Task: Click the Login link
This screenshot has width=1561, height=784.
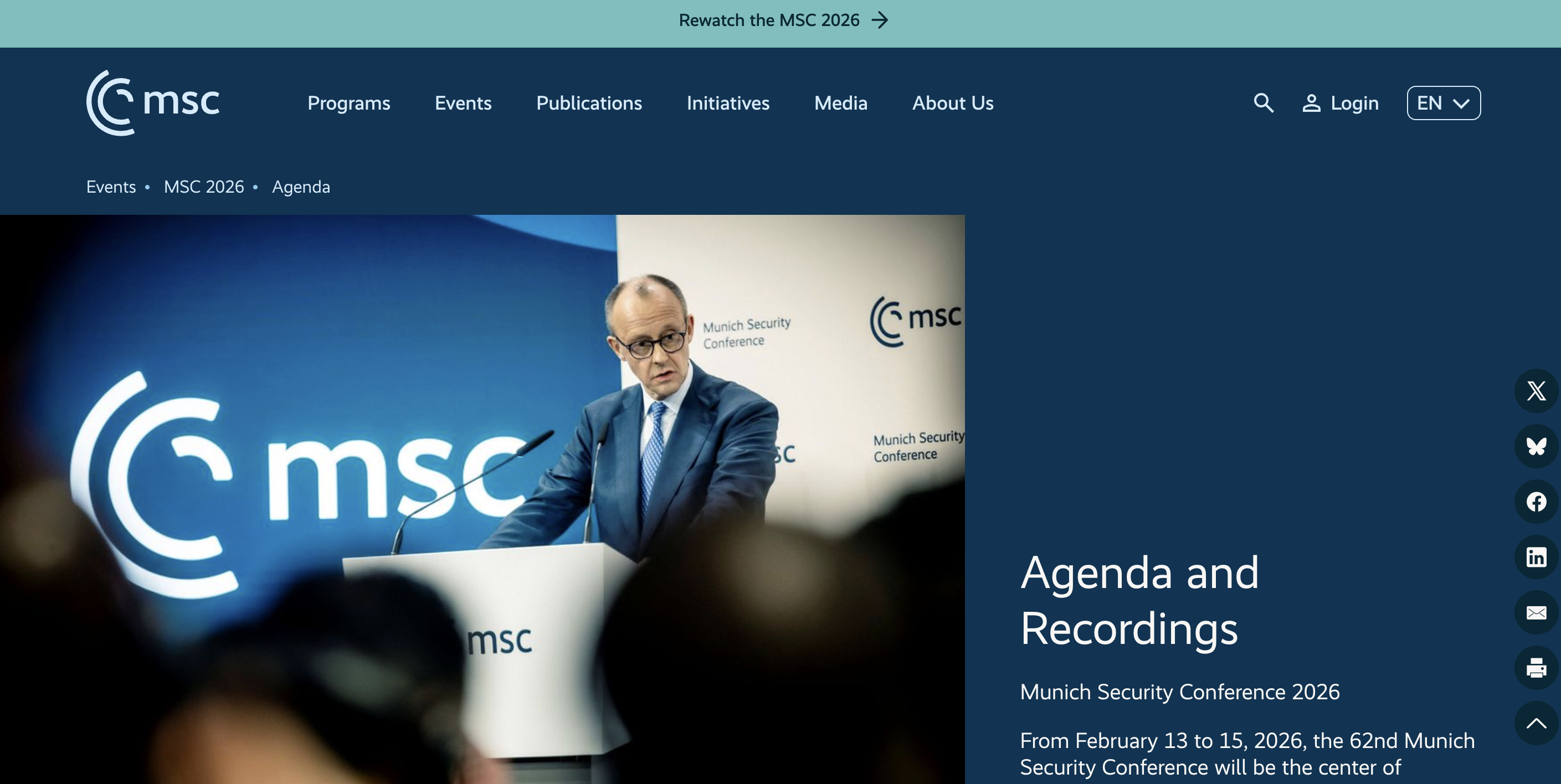Action: pos(1341,103)
